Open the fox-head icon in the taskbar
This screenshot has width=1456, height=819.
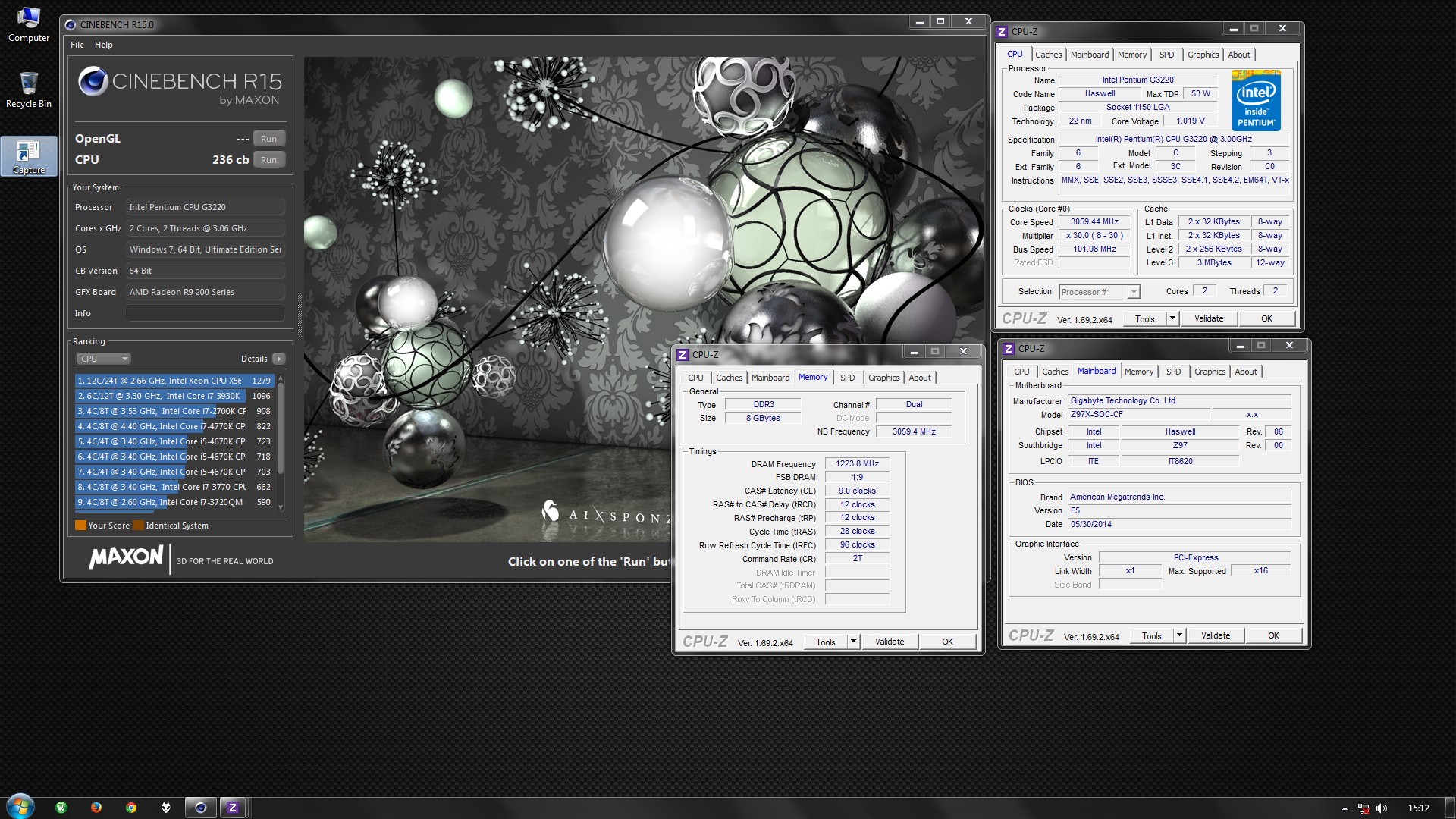pyautogui.click(x=166, y=808)
